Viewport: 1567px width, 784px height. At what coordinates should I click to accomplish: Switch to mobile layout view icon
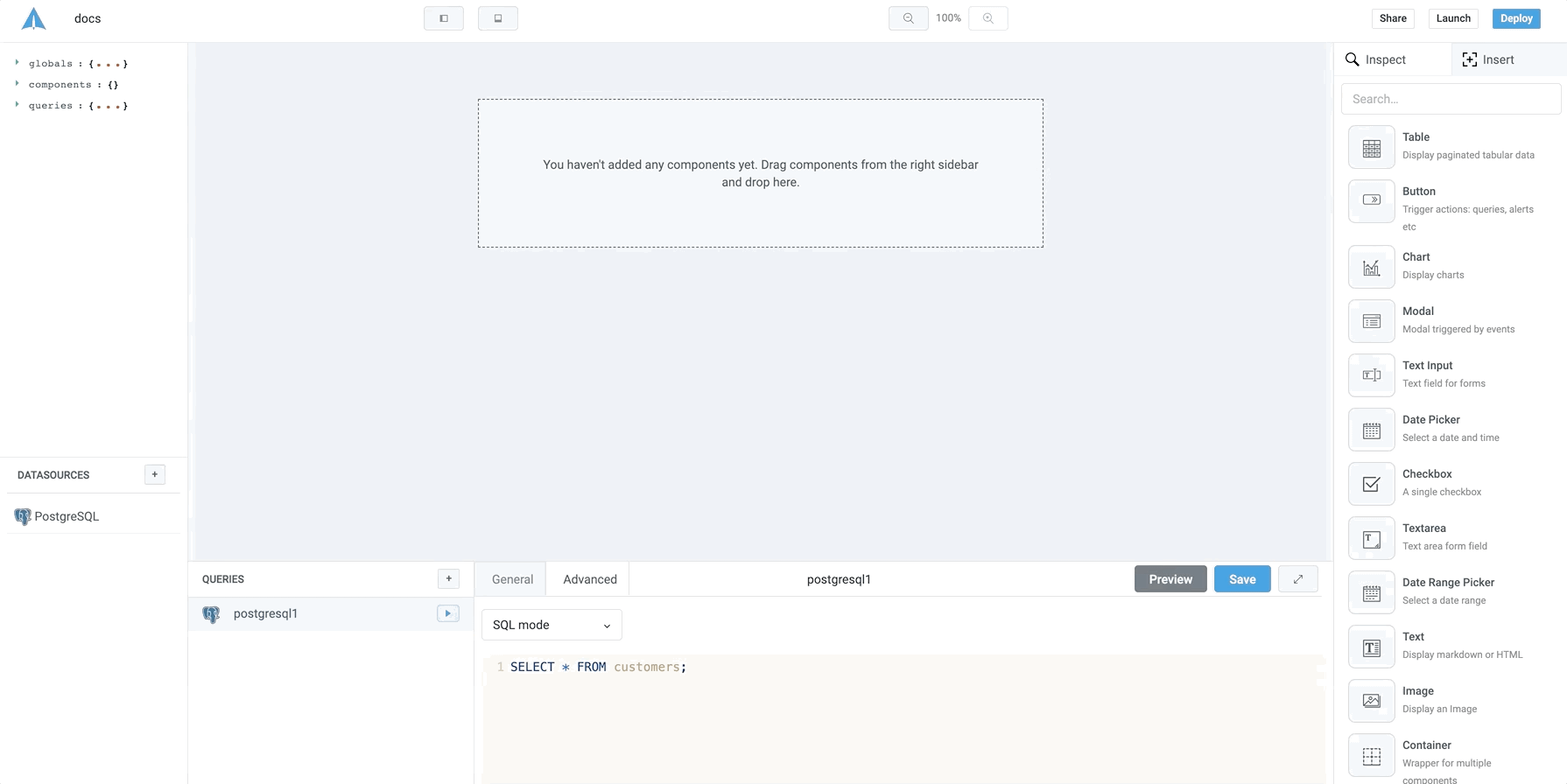click(x=497, y=18)
